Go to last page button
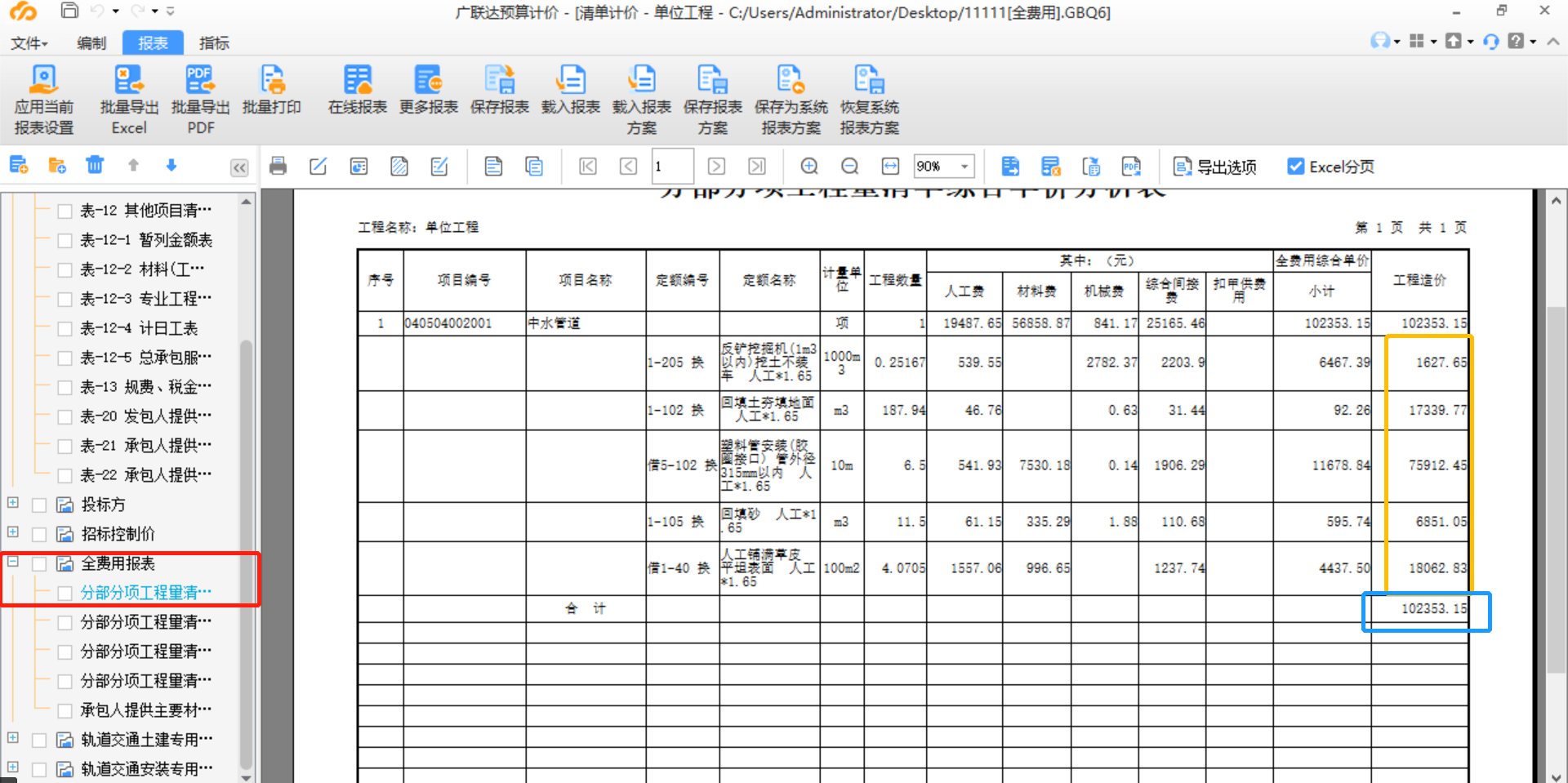This screenshot has height=783, width=1568. point(757,167)
